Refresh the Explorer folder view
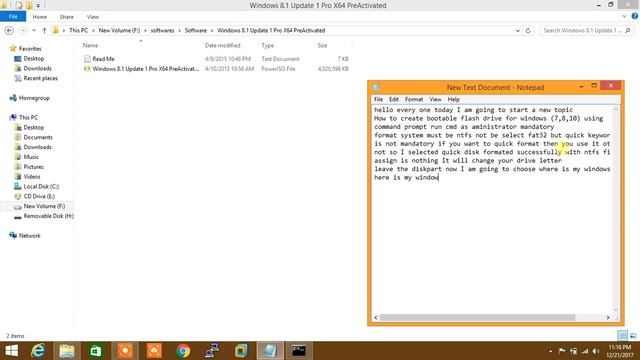 click(528, 31)
